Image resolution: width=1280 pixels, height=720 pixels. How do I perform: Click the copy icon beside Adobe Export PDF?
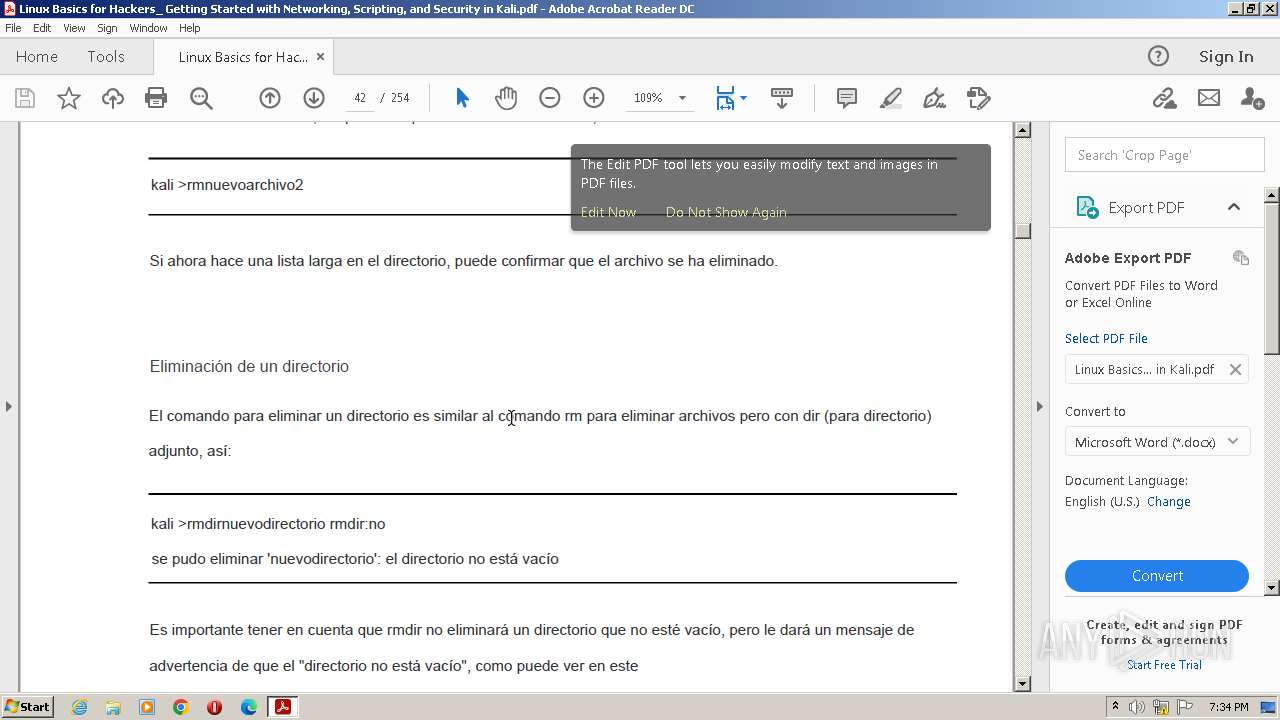(x=1241, y=257)
